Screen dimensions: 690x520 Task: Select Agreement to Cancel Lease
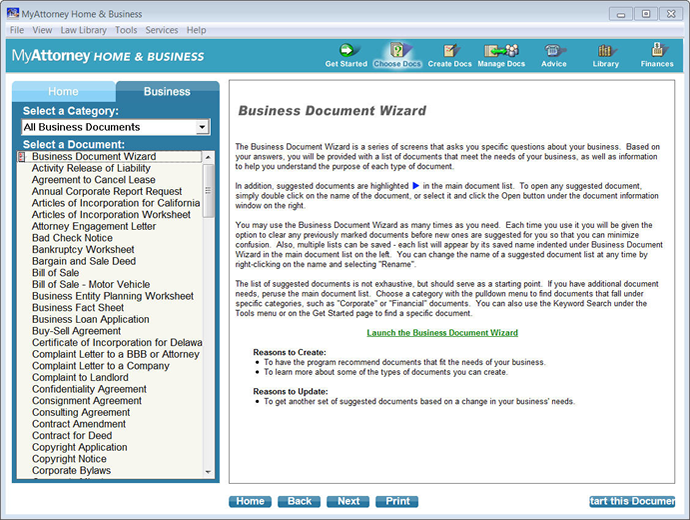[93, 179]
